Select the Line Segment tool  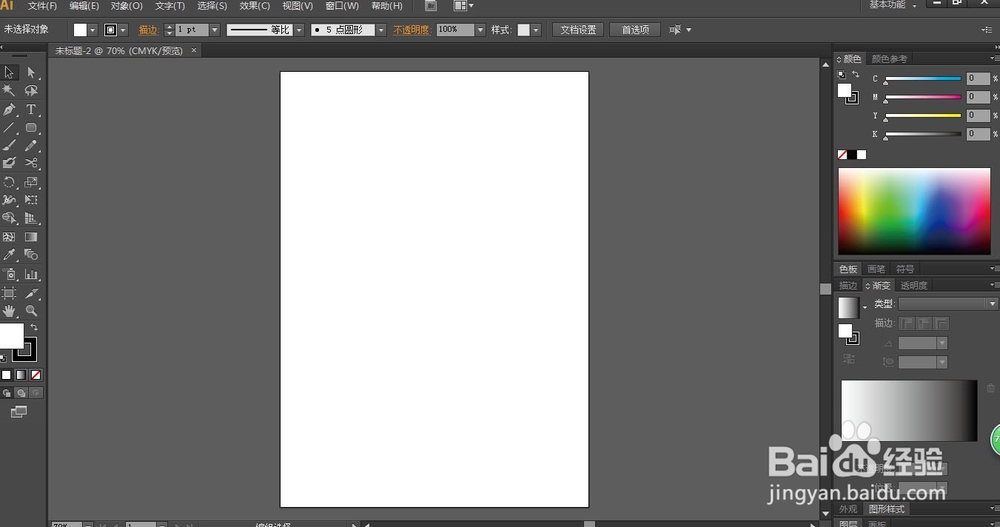coord(9,128)
